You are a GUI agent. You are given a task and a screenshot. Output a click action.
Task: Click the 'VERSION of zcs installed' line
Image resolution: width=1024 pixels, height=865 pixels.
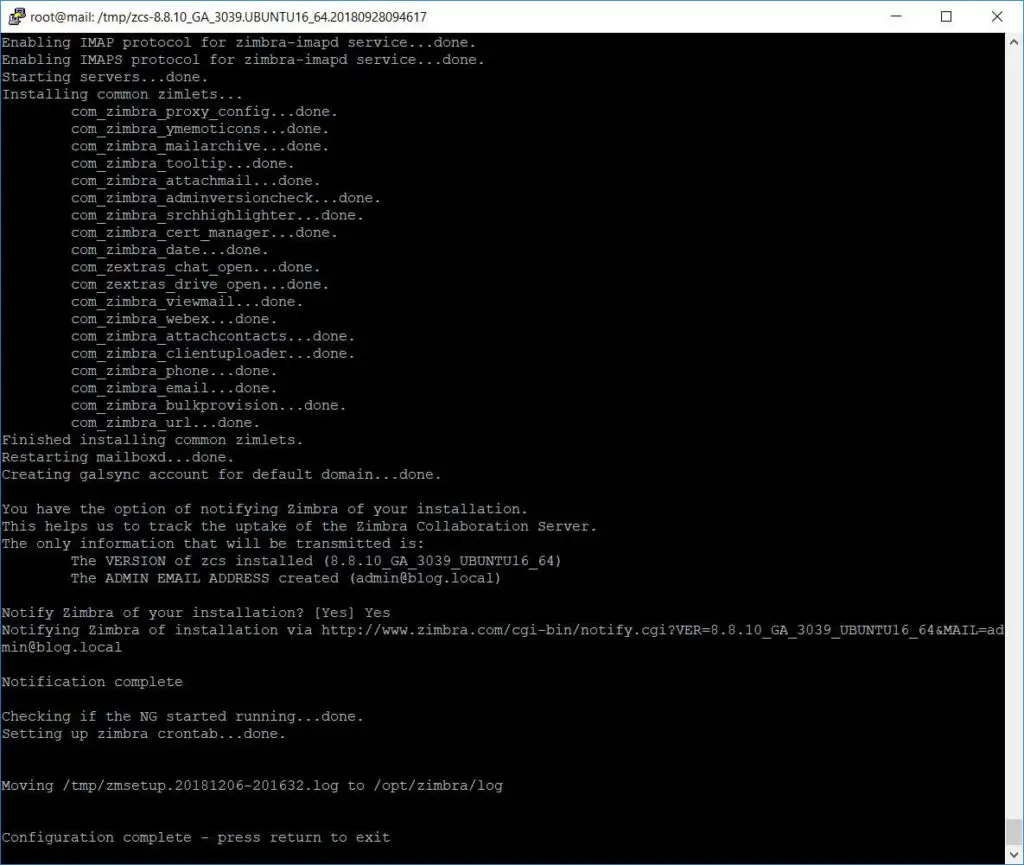pos(316,561)
